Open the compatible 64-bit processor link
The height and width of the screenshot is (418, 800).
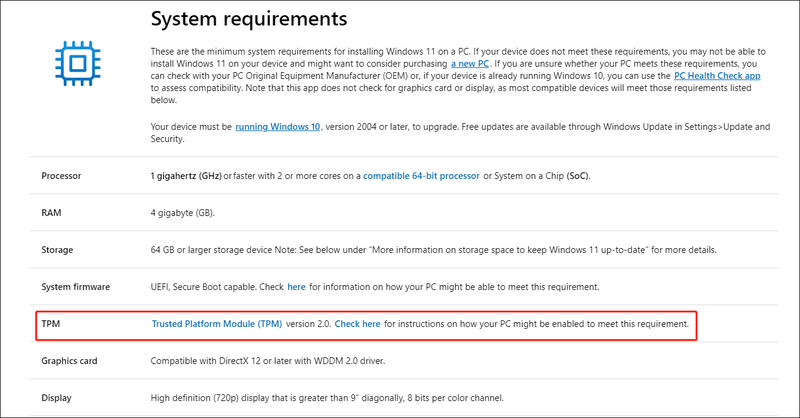tap(421, 176)
